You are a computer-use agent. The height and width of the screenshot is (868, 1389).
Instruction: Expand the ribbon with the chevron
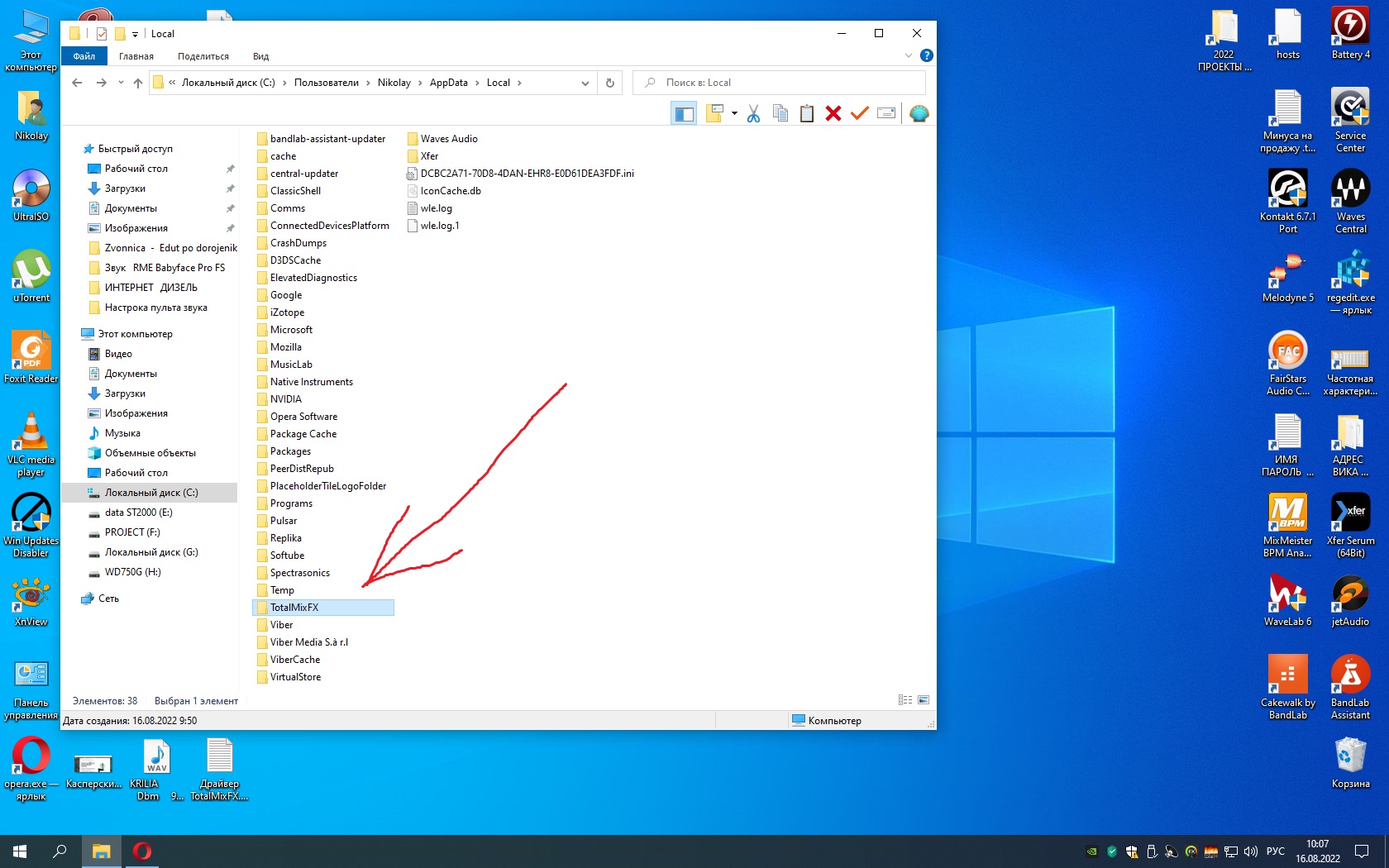coord(909,55)
